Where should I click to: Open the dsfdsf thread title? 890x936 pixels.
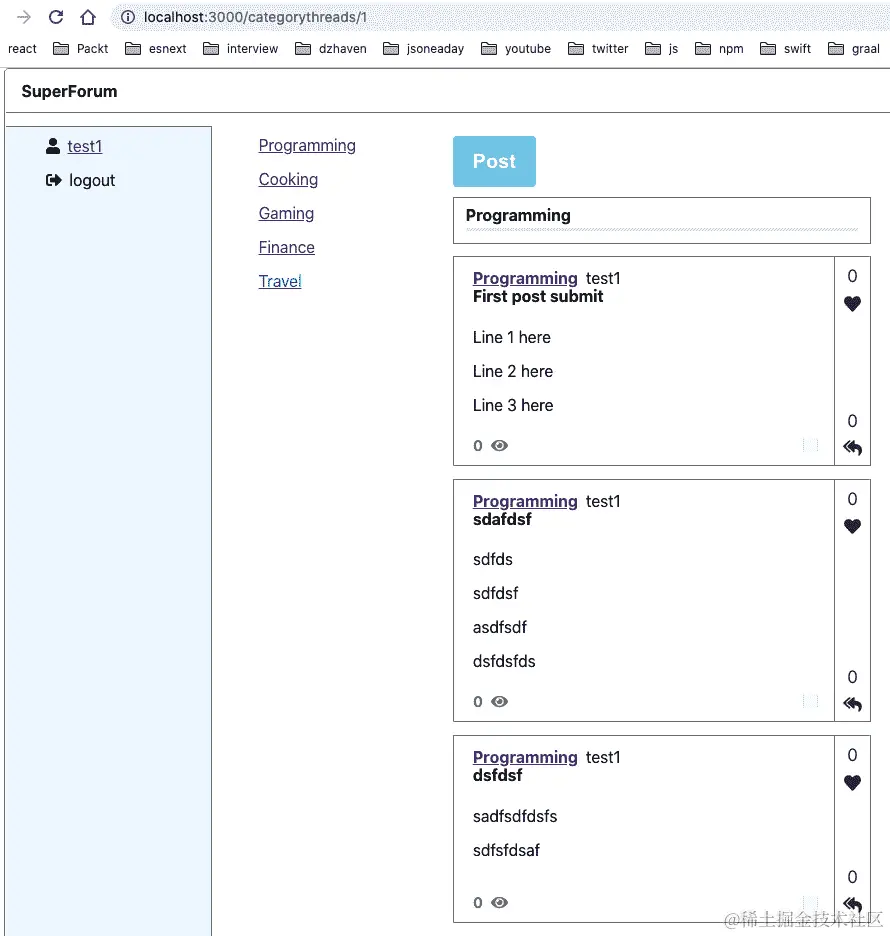pyautogui.click(x=497, y=775)
